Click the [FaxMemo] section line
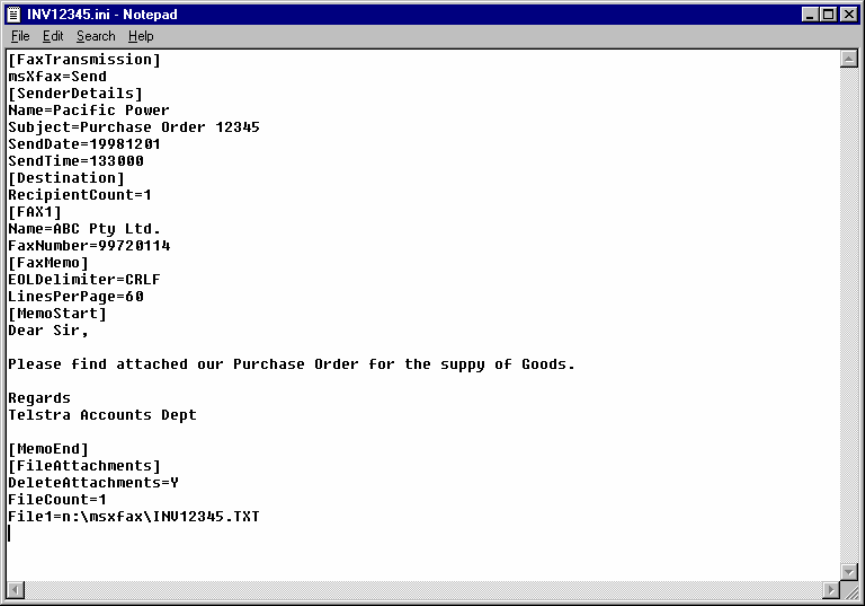Screen dimensions: 865x606 [49, 263]
